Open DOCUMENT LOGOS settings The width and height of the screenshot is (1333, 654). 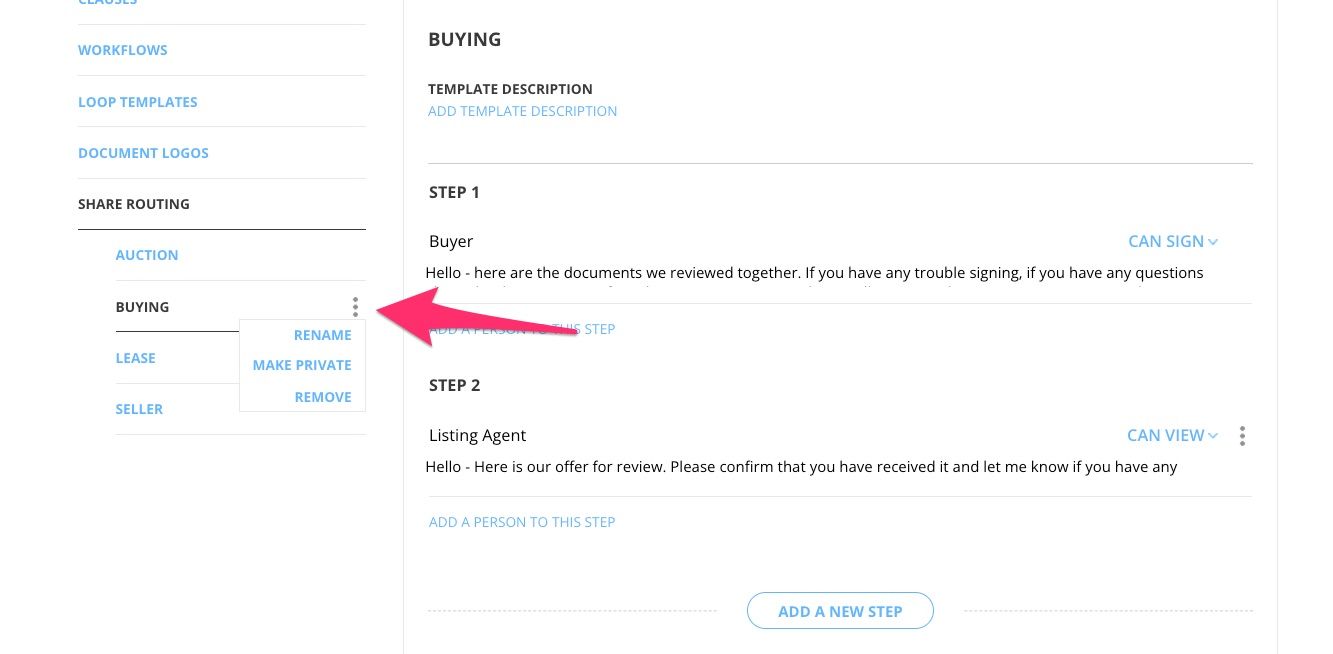tap(143, 152)
